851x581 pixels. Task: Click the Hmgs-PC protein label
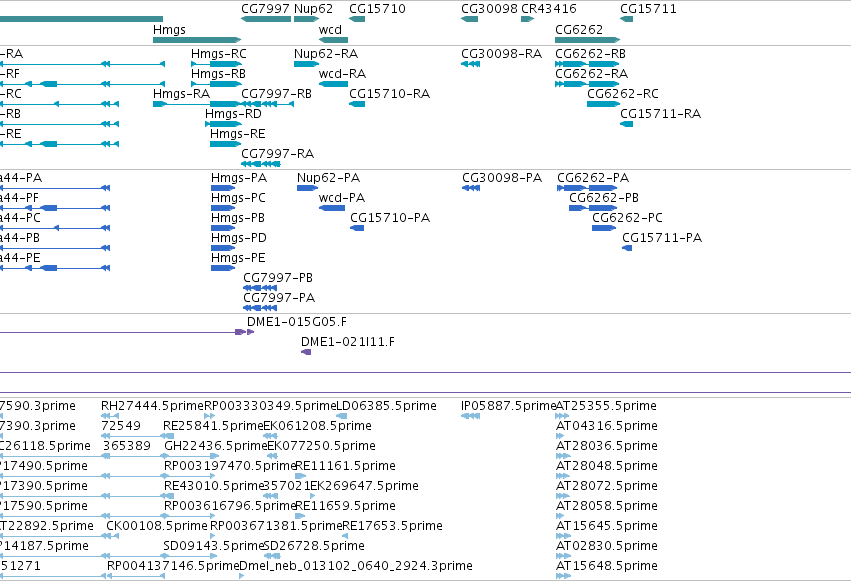coord(238,198)
